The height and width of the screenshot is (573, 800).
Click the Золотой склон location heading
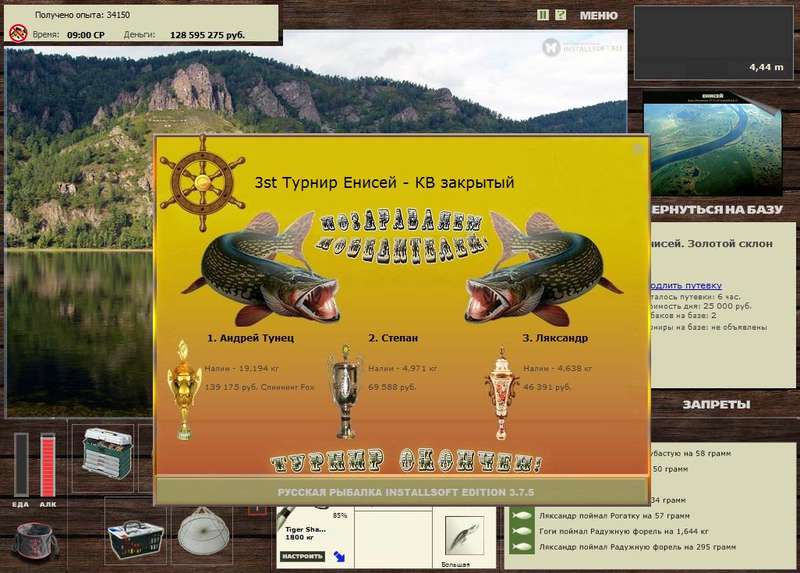(x=711, y=244)
